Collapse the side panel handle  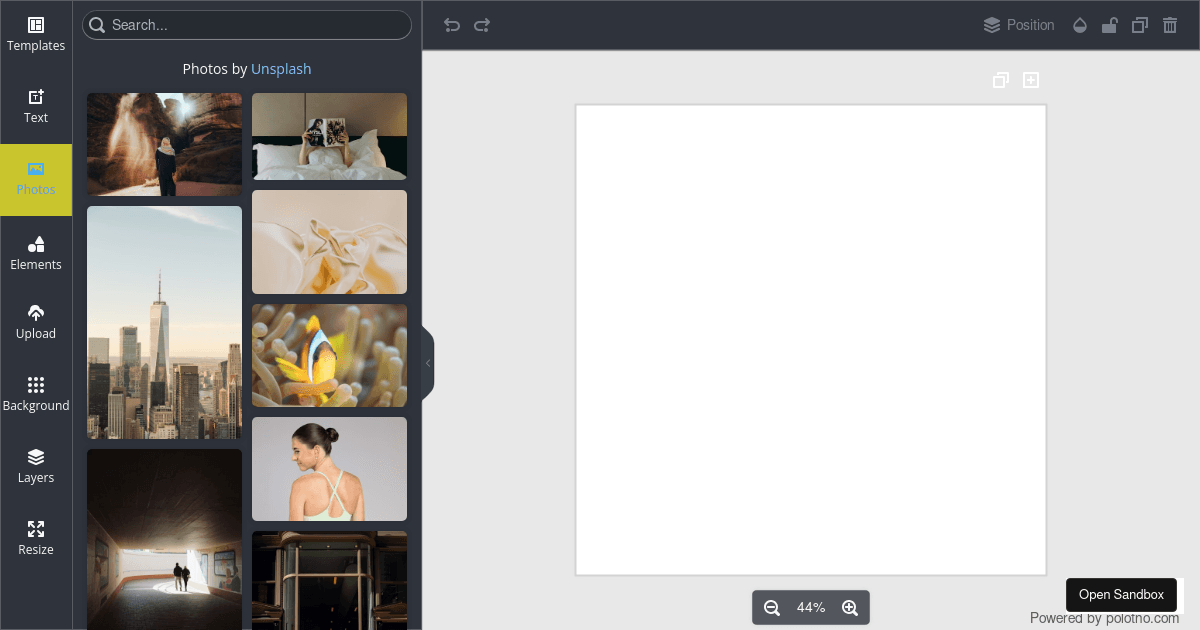point(428,363)
